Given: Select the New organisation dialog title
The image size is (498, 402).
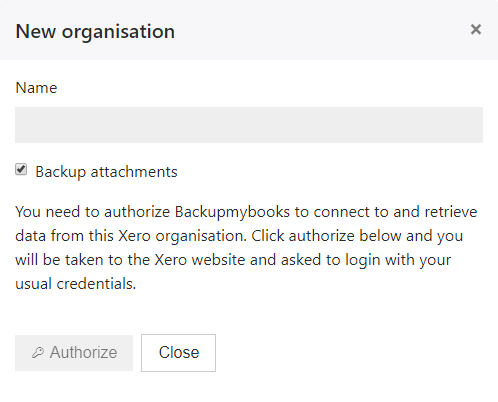Looking at the screenshot, I should (x=95, y=32).
